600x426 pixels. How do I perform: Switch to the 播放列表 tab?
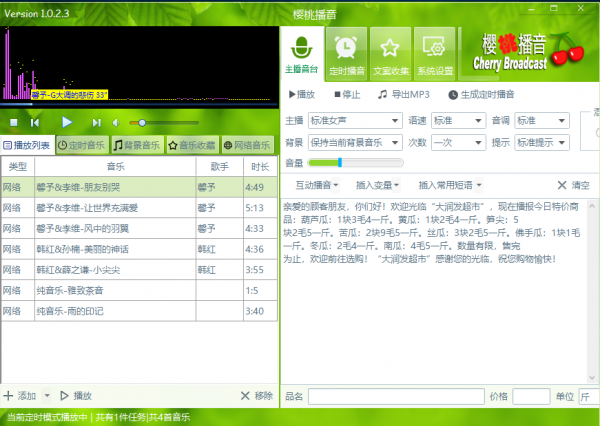pos(28,145)
